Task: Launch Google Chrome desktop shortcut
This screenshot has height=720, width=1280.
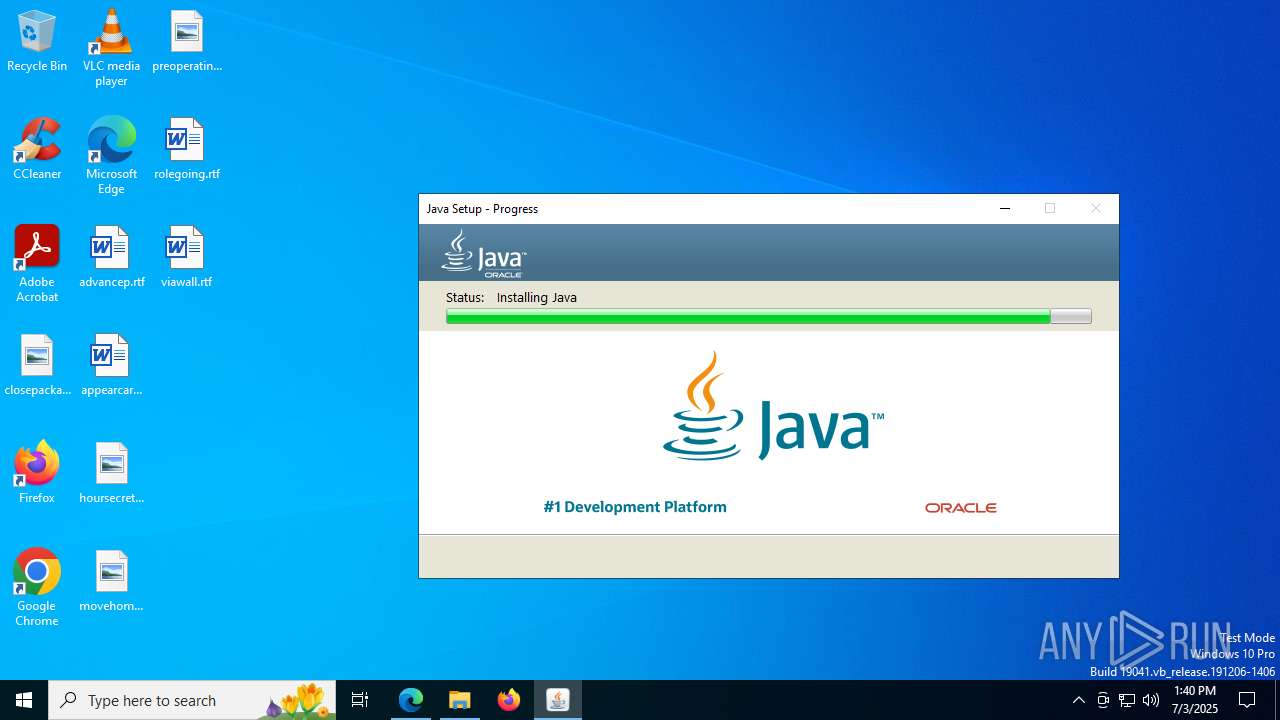Action: click(37, 587)
